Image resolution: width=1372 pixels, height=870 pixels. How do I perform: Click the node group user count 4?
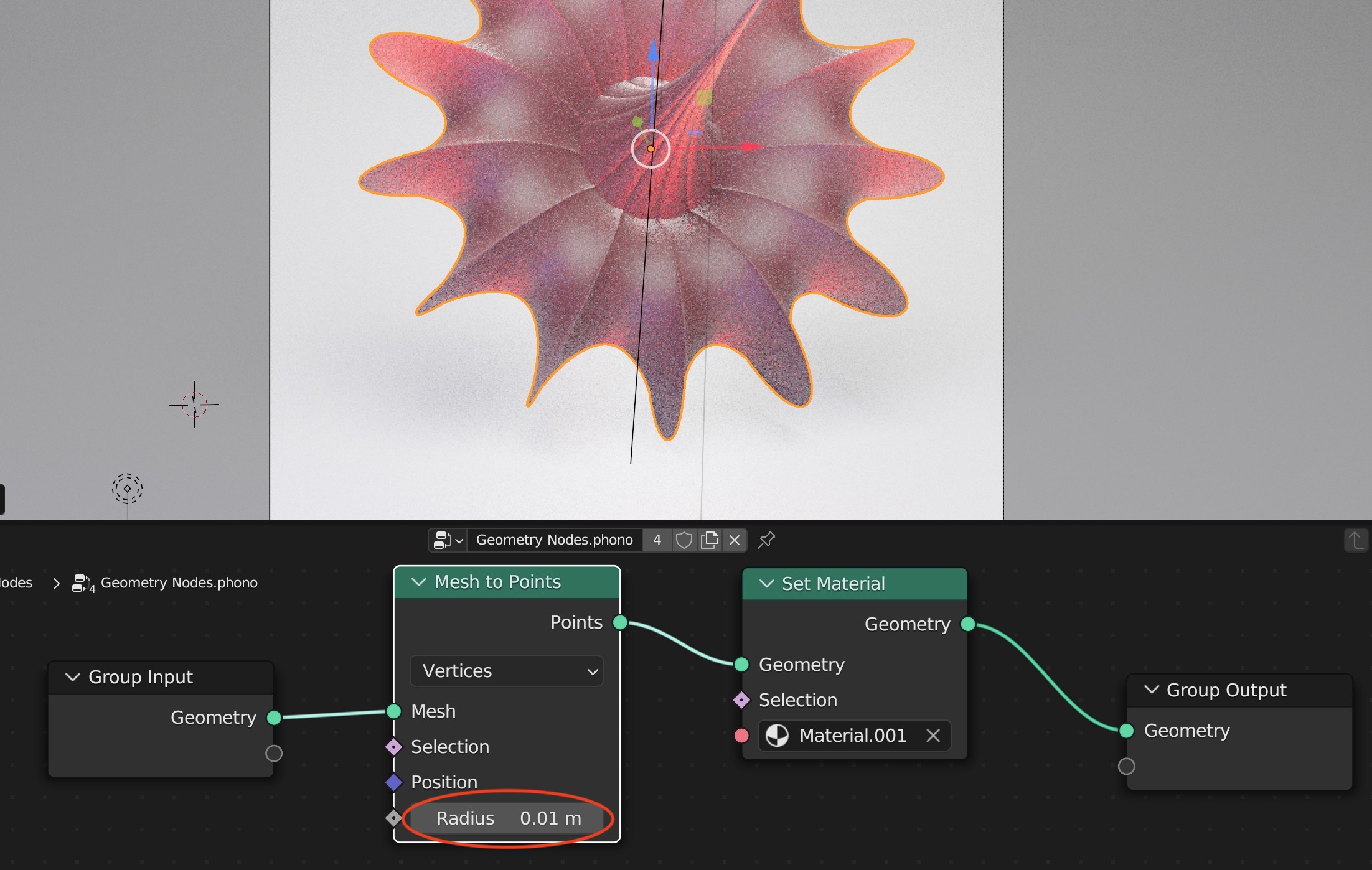coord(657,540)
